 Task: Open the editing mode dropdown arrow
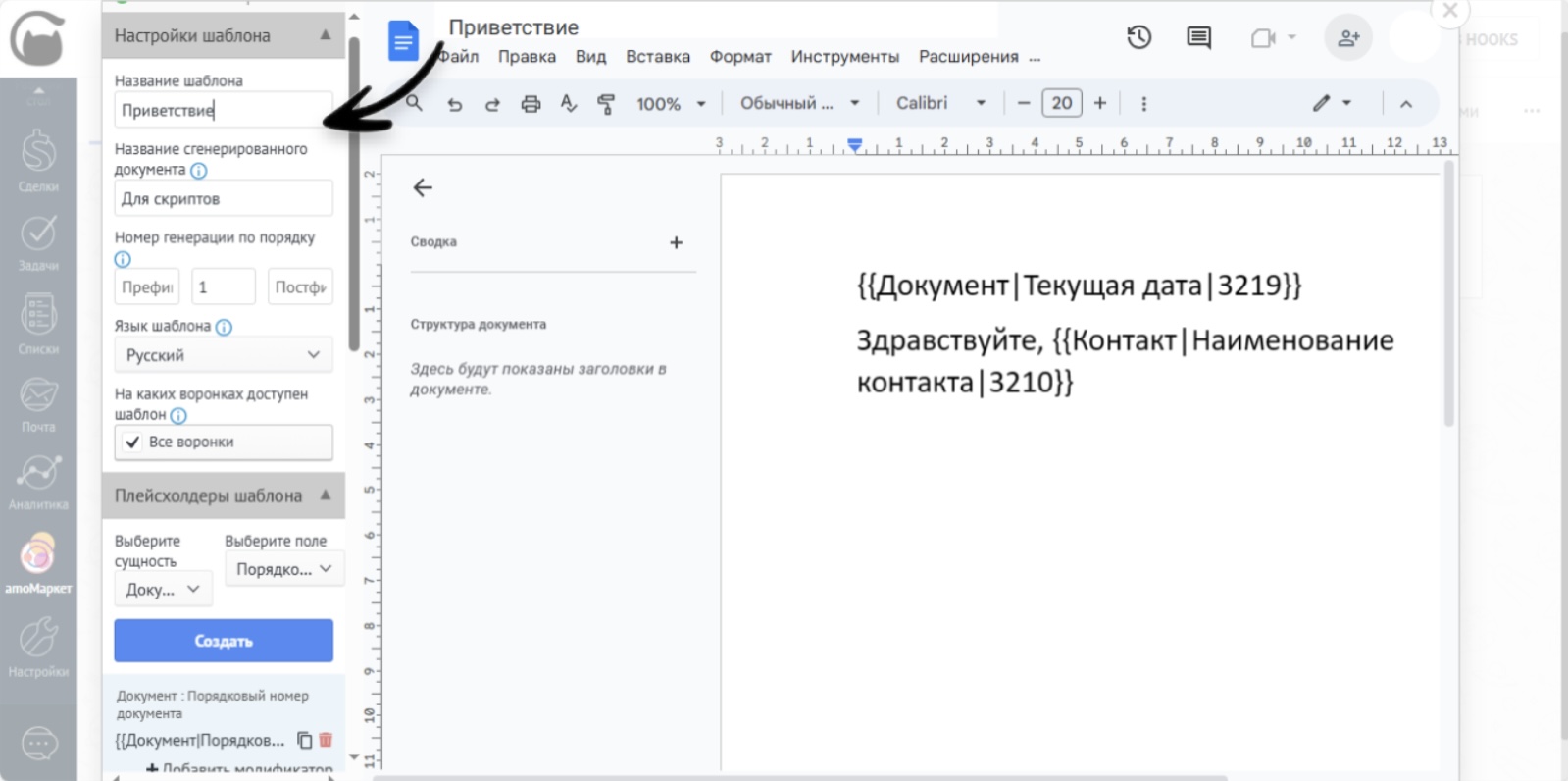[x=1347, y=103]
